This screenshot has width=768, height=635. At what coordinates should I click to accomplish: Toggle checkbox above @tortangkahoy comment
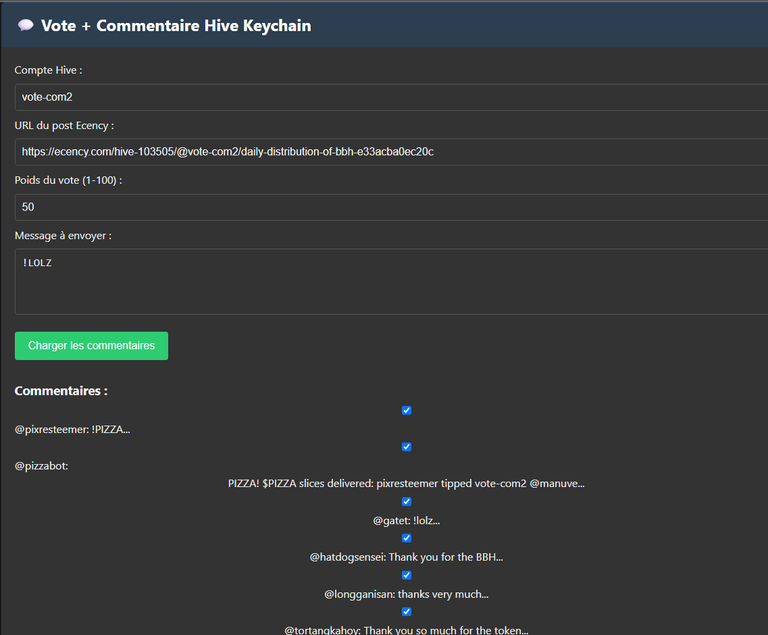click(407, 611)
